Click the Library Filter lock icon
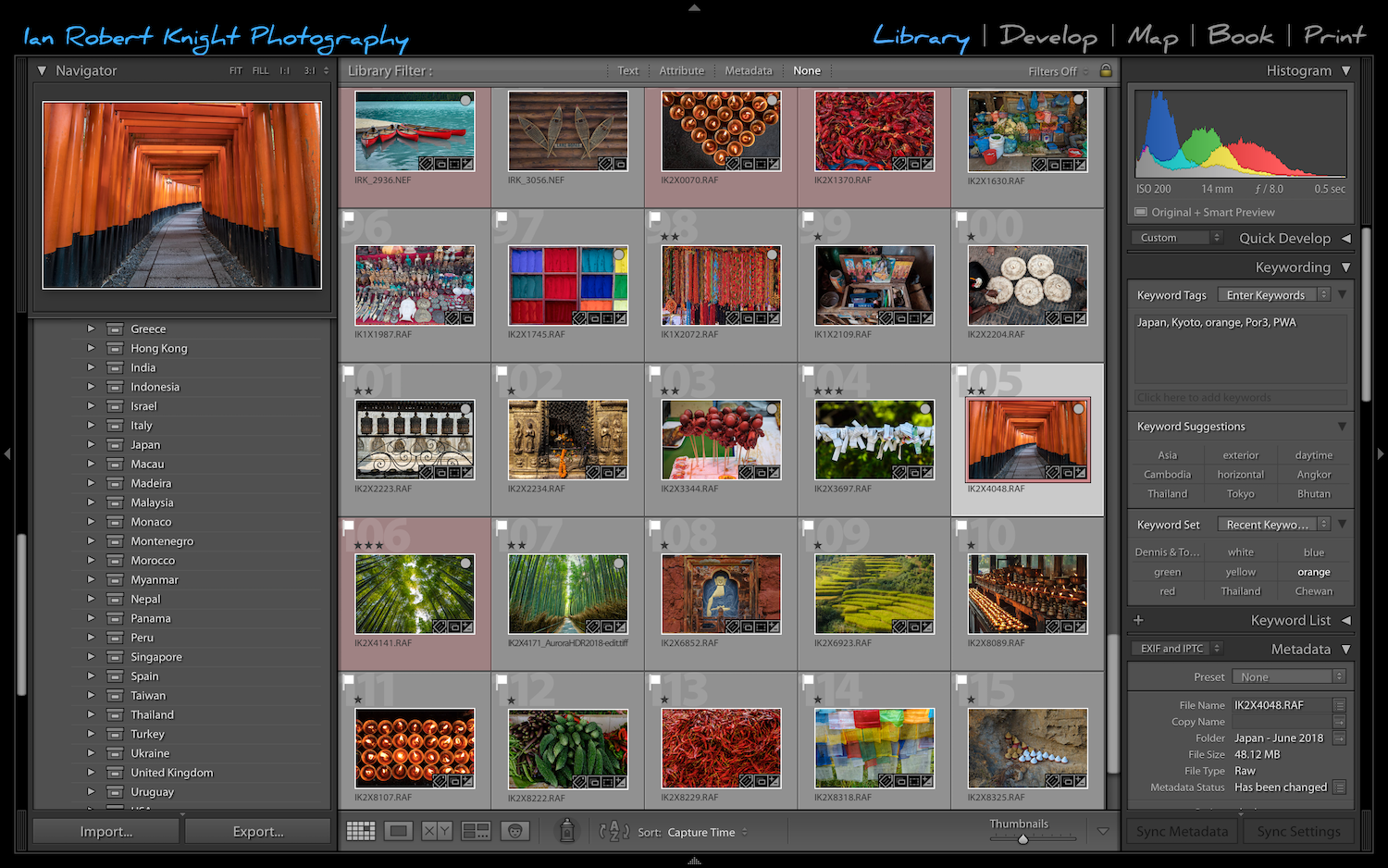This screenshot has width=1388, height=868. pos(1105,70)
